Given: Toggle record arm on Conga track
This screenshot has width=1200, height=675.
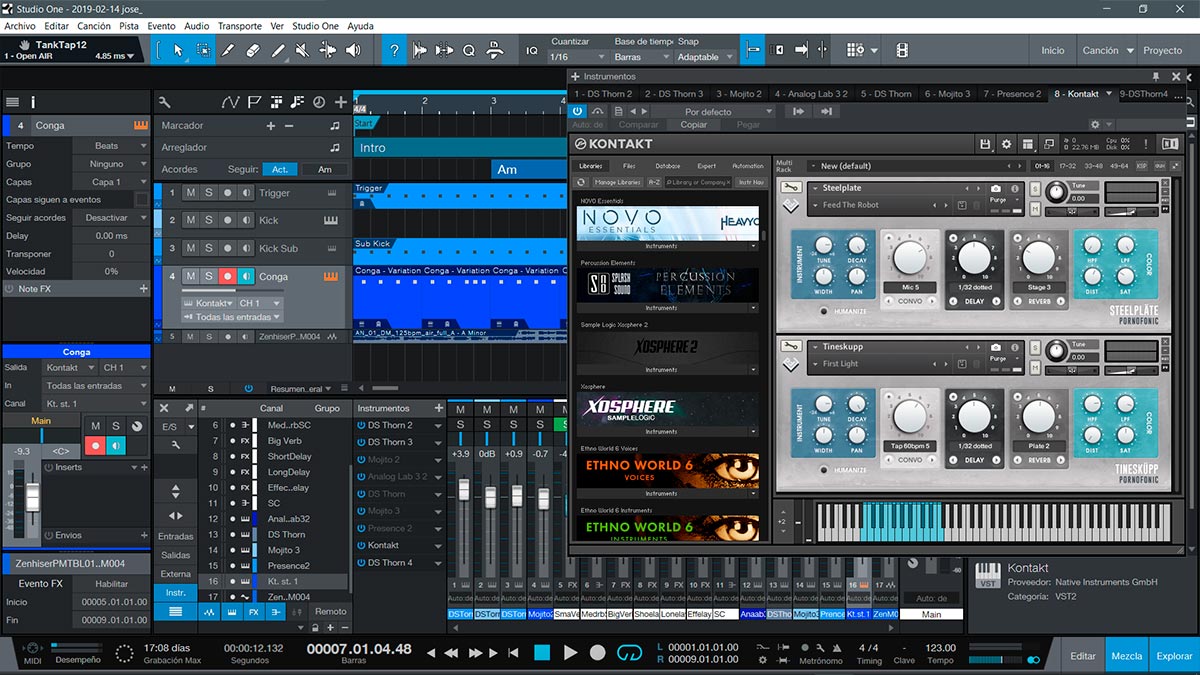Looking at the screenshot, I should coord(227,276).
